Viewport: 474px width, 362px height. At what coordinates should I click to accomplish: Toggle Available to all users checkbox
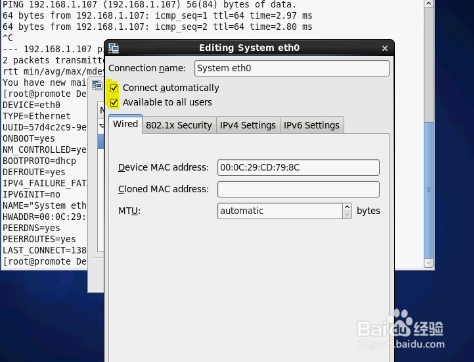click(114, 103)
